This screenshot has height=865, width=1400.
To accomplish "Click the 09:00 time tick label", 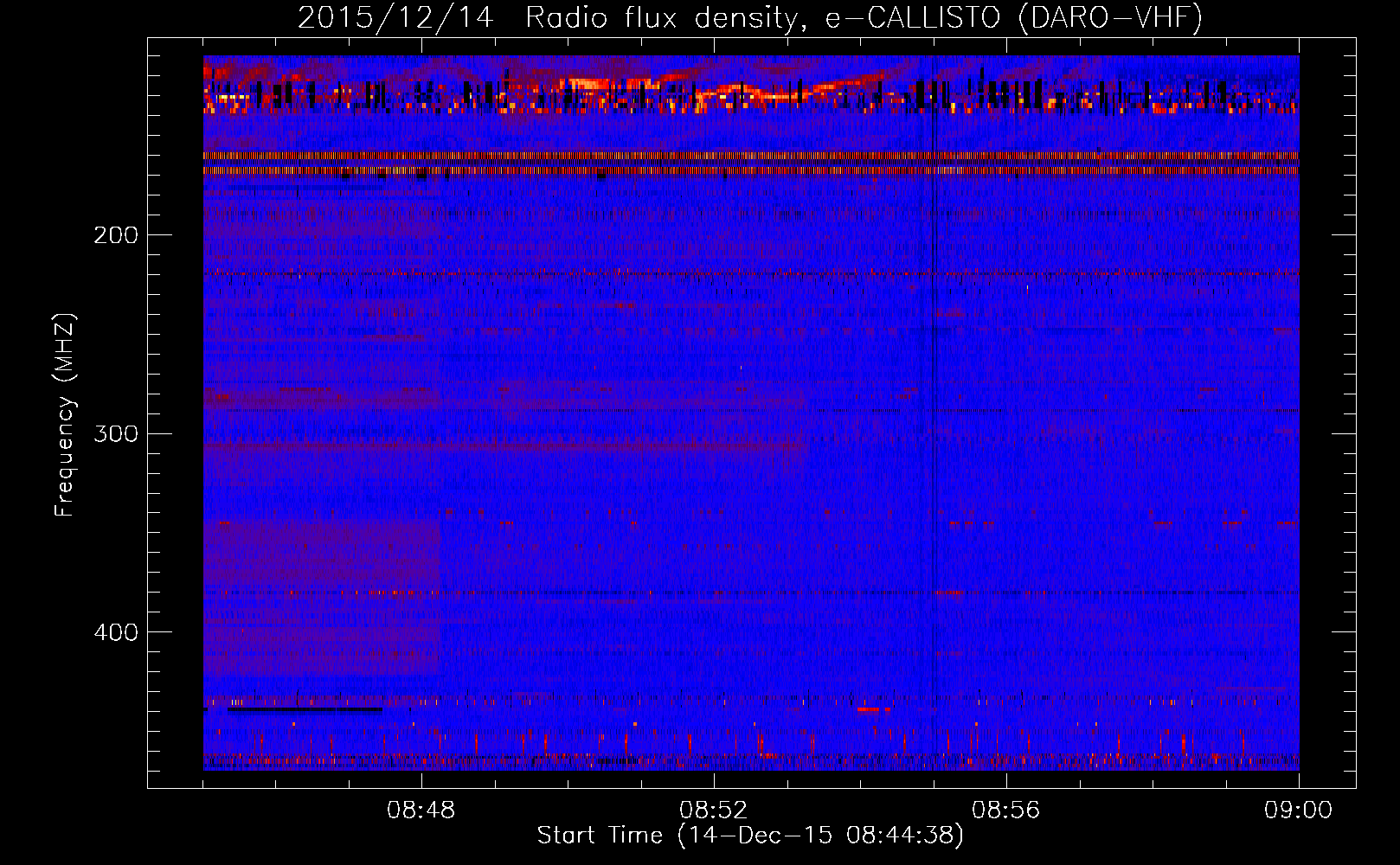I will pos(1298,811).
